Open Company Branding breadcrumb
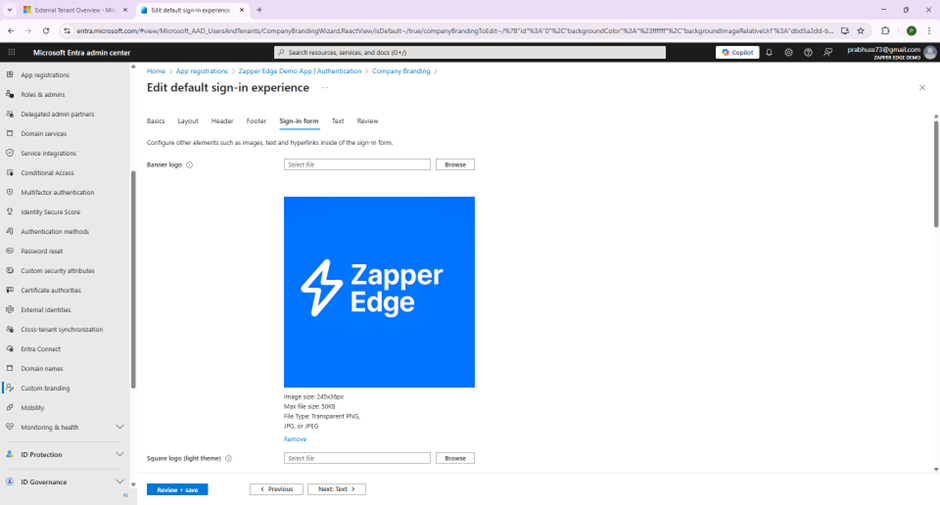This screenshot has width=940, height=505. (401, 71)
